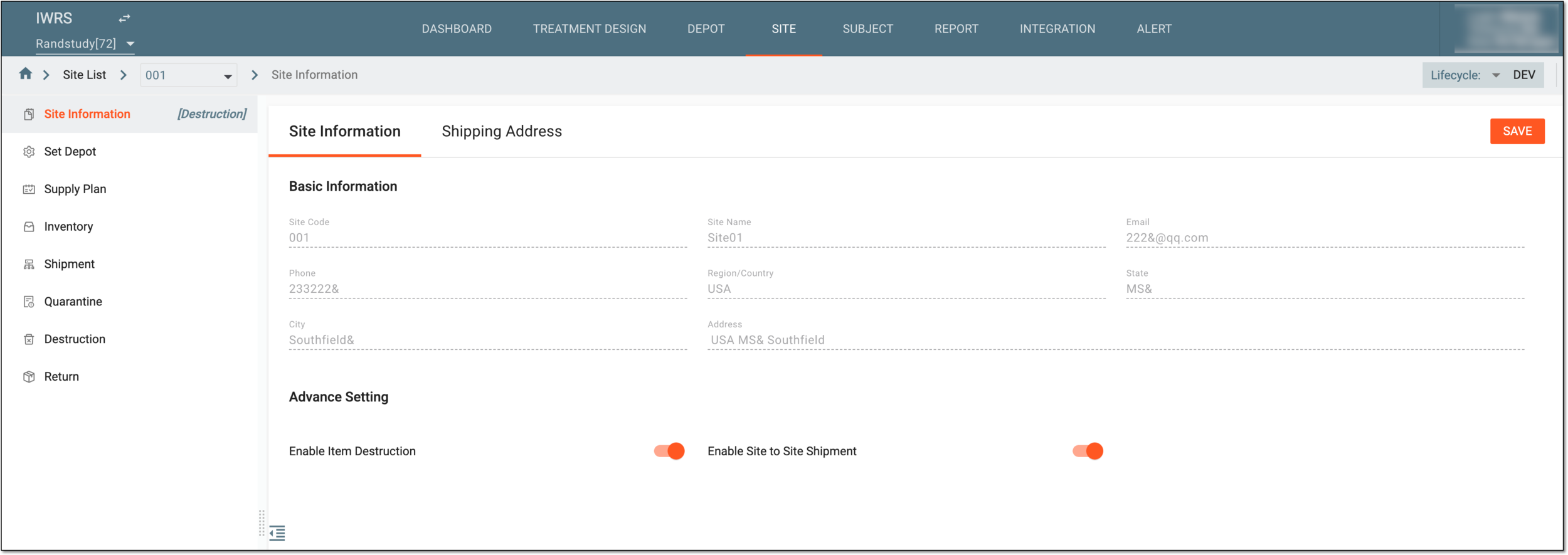Open the 001 site selector dropdown
Image resolution: width=1568 pixels, height=555 pixels.
pyautogui.click(x=188, y=75)
